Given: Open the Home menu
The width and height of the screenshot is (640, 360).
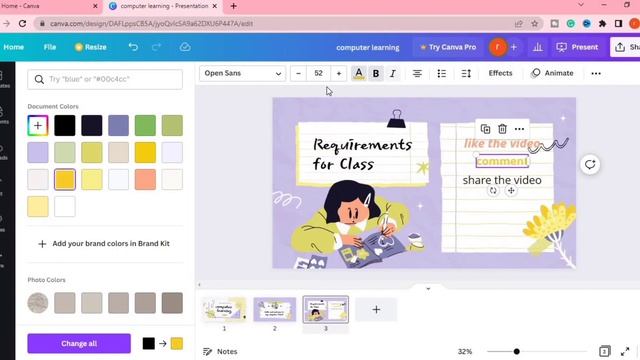Looking at the screenshot, I should tap(13, 47).
